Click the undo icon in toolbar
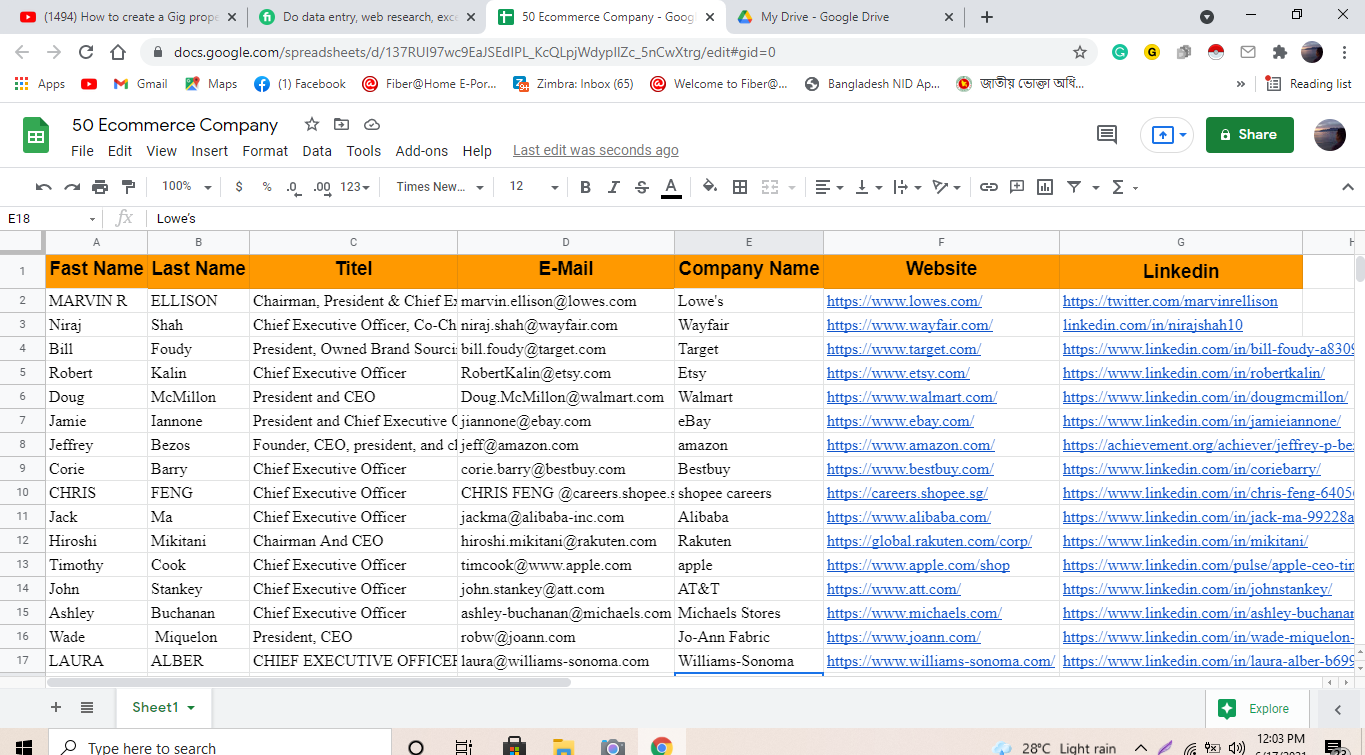 pyautogui.click(x=43, y=187)
